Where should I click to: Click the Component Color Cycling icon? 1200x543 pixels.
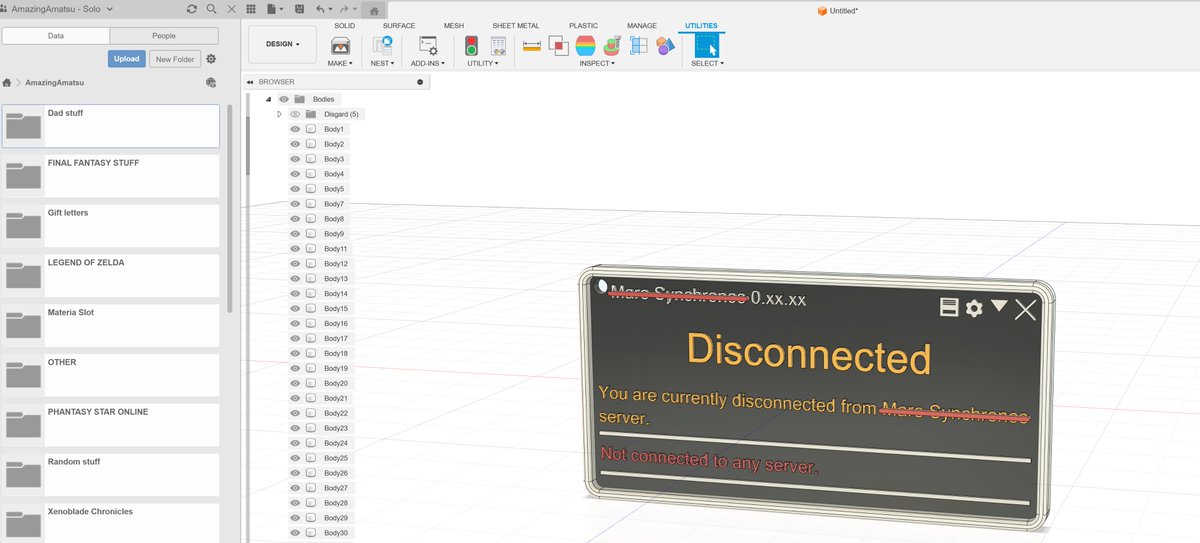(665, 45)
